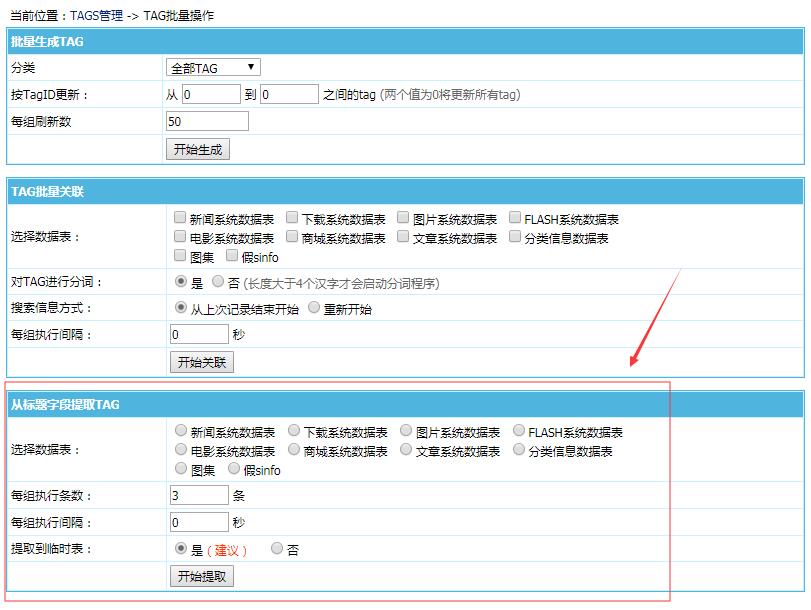This screenshot has height=610, width=811.
Task: Click the TagID 到 end value field
Action: coord(289,94)
